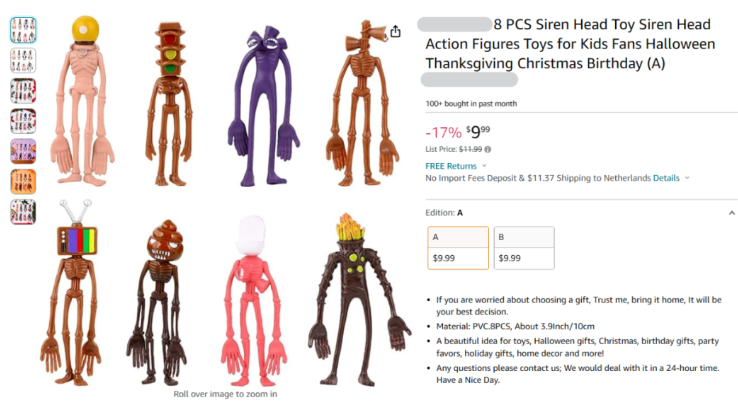
Task: Expand the shipping Details chevron
Action: [x=687, y=178]
